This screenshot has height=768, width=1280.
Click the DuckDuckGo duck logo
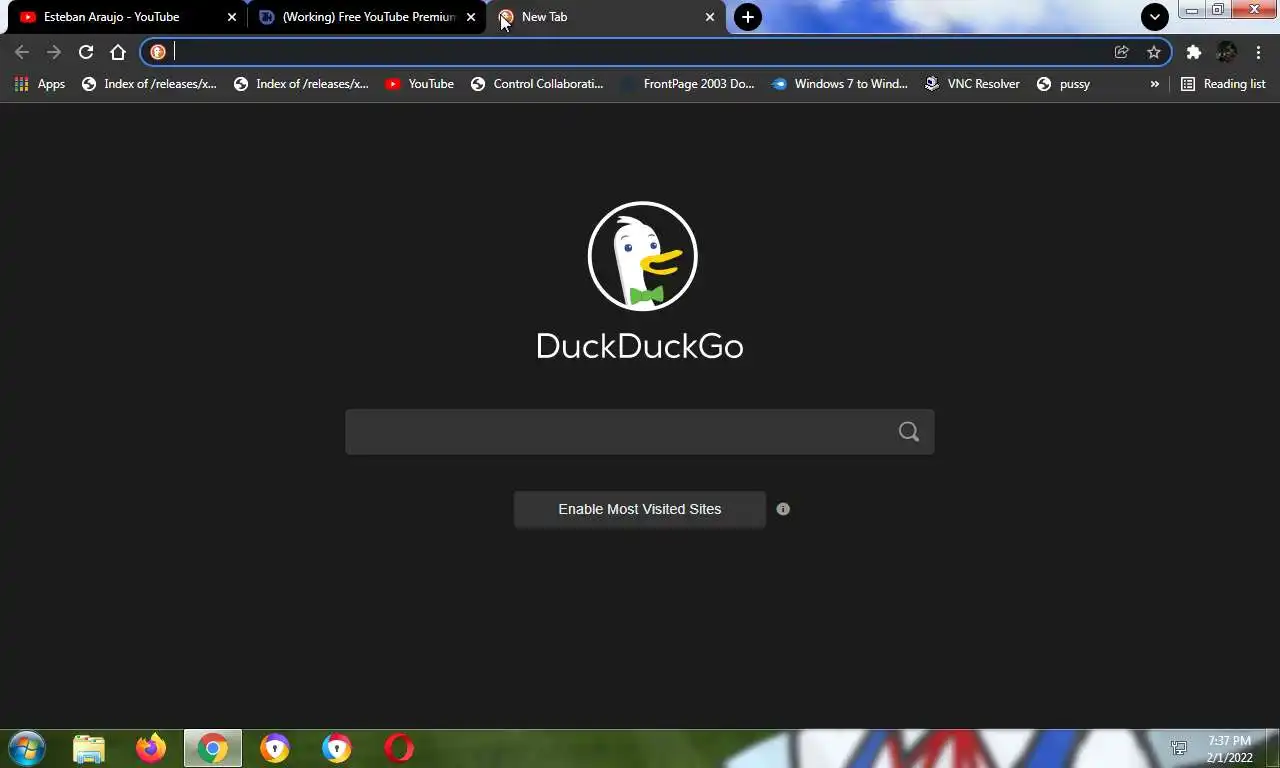point(642,257)
